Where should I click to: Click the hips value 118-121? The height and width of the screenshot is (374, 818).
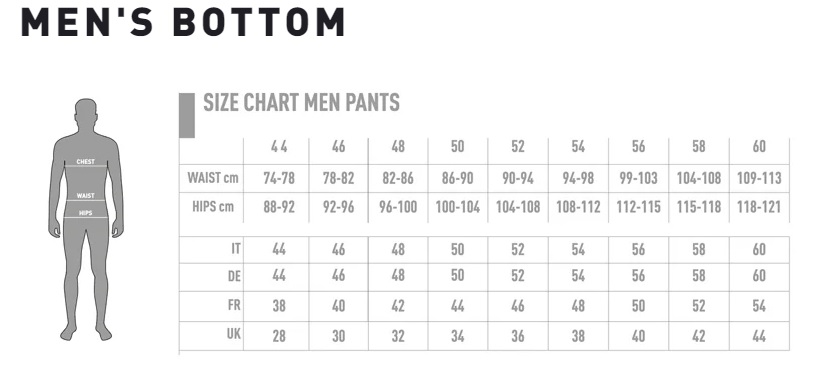point(759,207)
